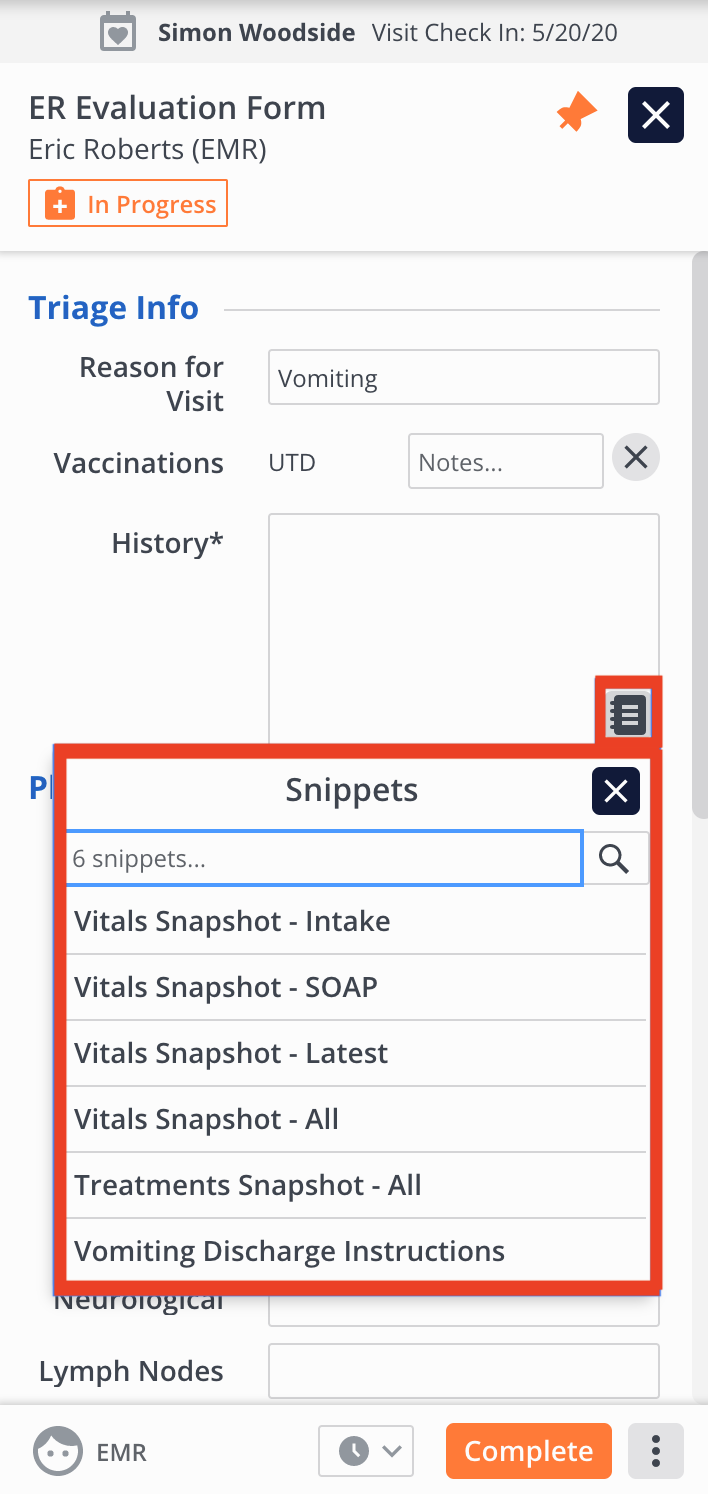Close the ER Evaluation Form panel
Screen dimensions: 708x1494
click(x=655, y=116)
